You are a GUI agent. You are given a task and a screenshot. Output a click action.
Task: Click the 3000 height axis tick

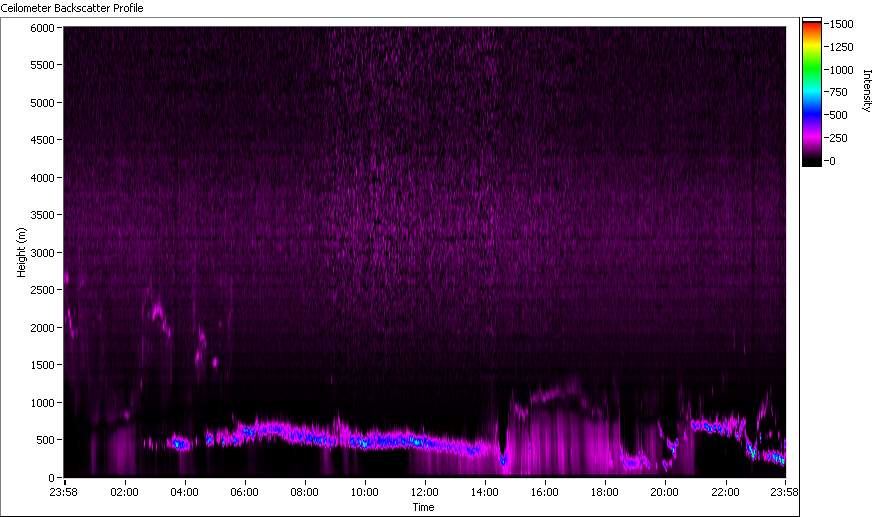(x=42, y=253)
